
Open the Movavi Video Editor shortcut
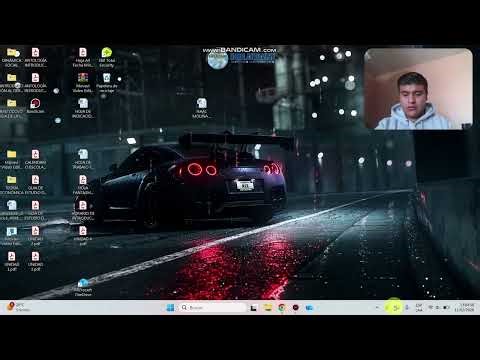click(x=83, y=83)
